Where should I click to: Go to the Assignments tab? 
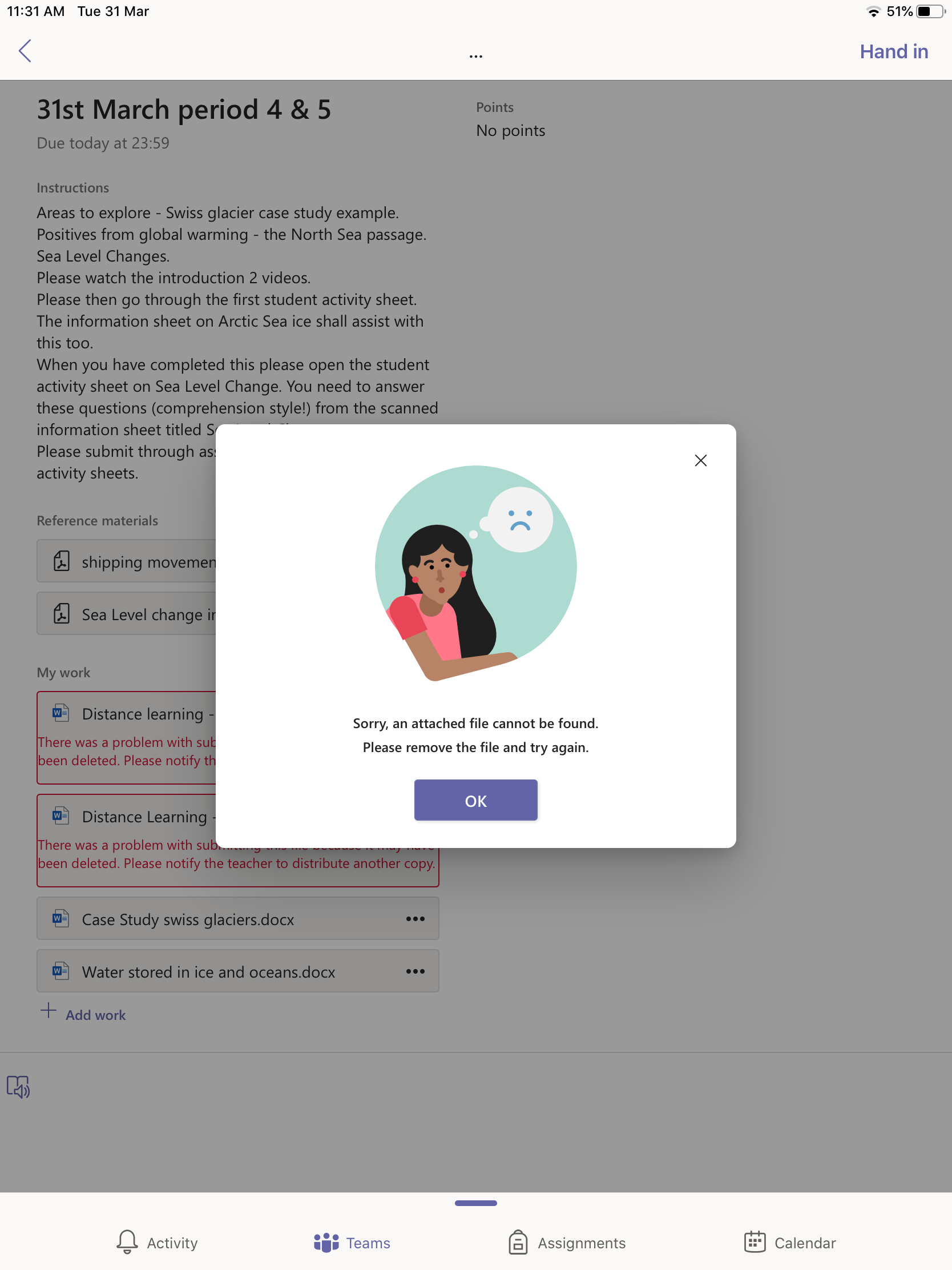point(567,1243)
